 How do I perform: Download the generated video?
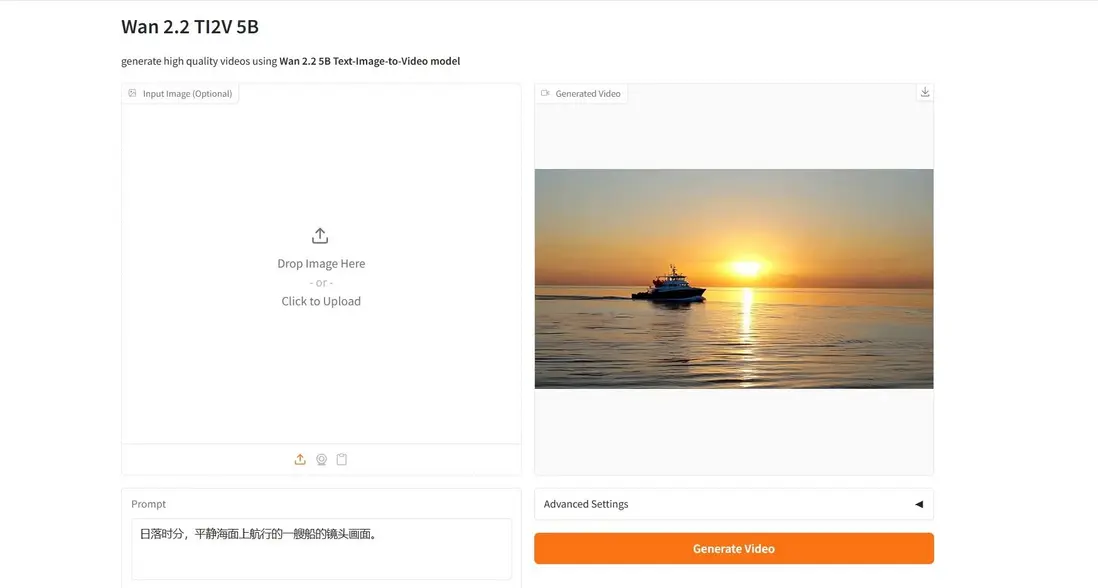click(x=925, y=93)
